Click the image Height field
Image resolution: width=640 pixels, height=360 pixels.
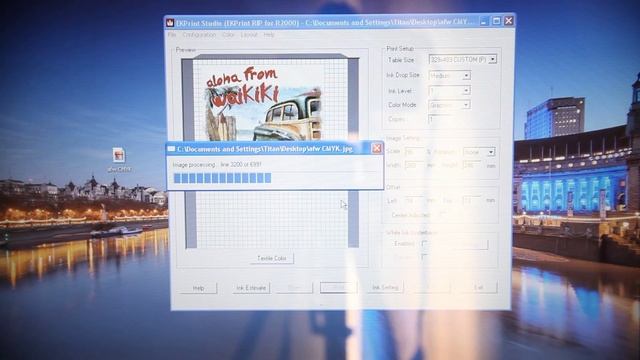point(473,166)
